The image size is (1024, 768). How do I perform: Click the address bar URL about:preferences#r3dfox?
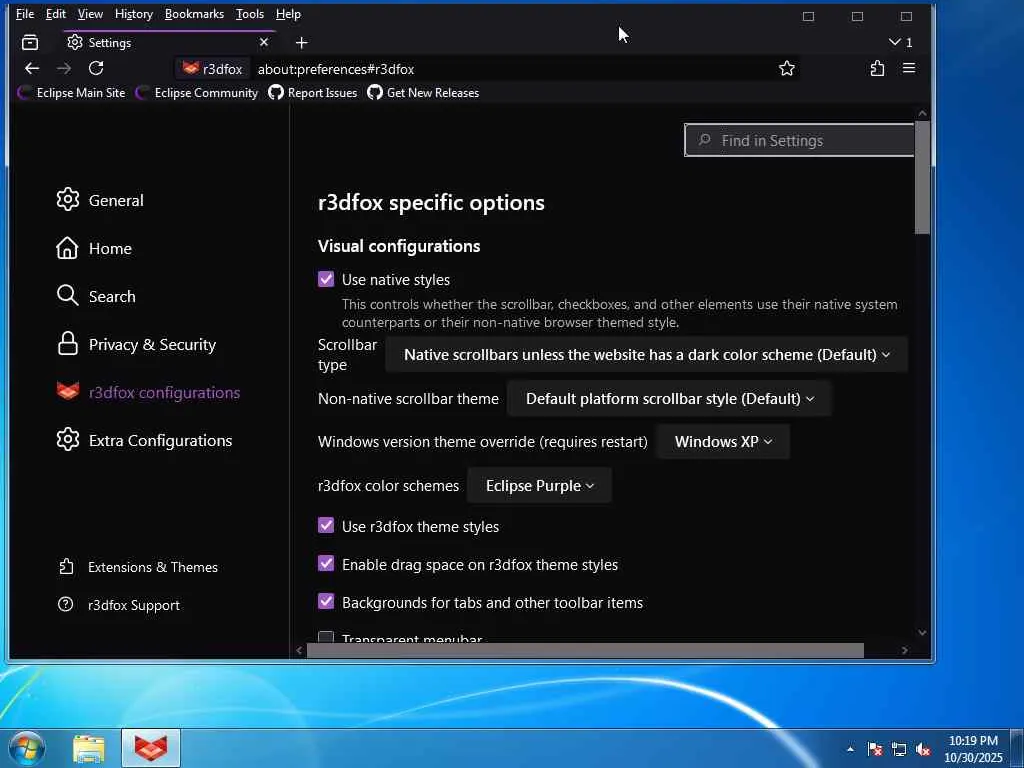(336, 69)
